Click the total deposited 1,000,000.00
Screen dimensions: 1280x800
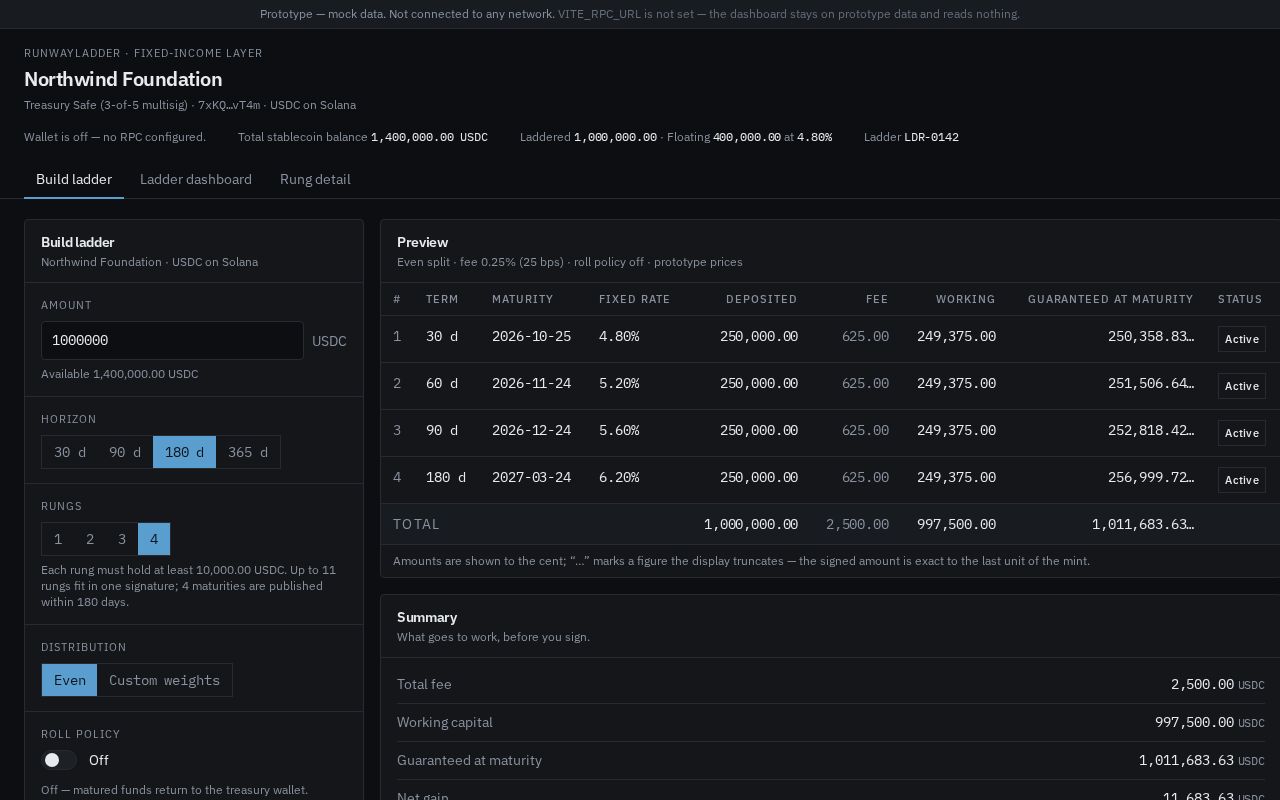[751, 524]
